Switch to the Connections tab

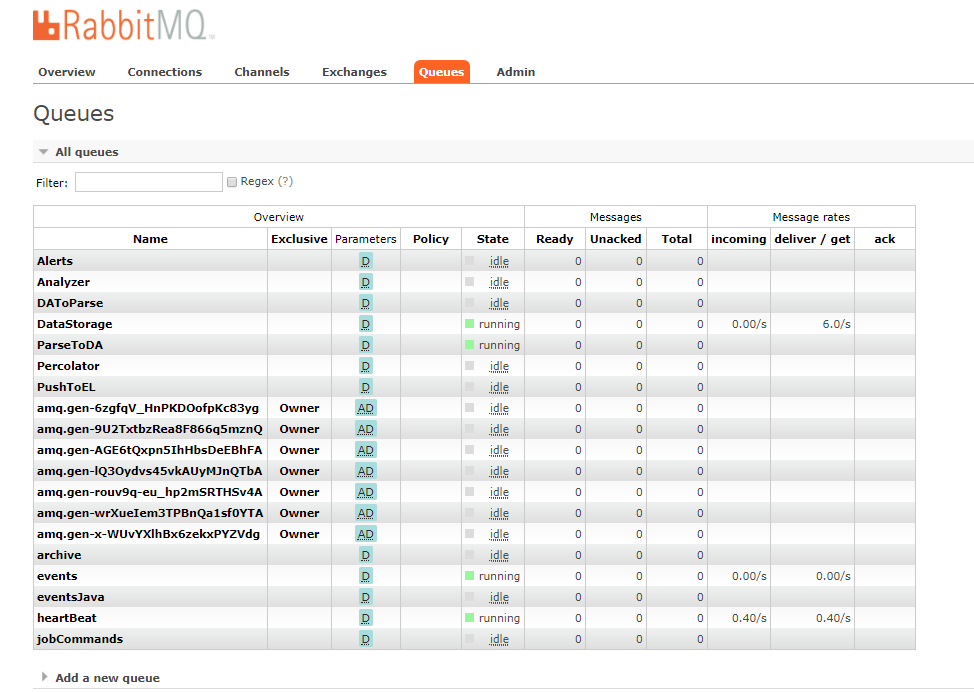(x=165, y=72)
